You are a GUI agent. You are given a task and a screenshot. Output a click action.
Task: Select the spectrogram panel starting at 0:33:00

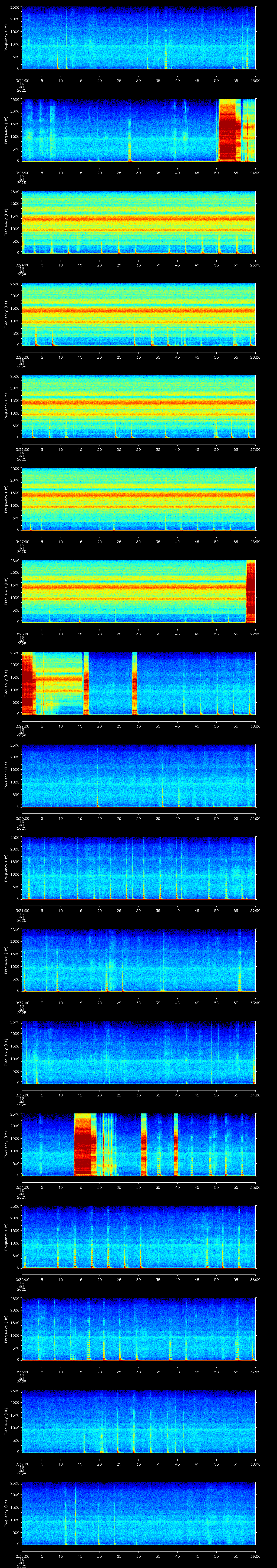[x=138, y=1052]
